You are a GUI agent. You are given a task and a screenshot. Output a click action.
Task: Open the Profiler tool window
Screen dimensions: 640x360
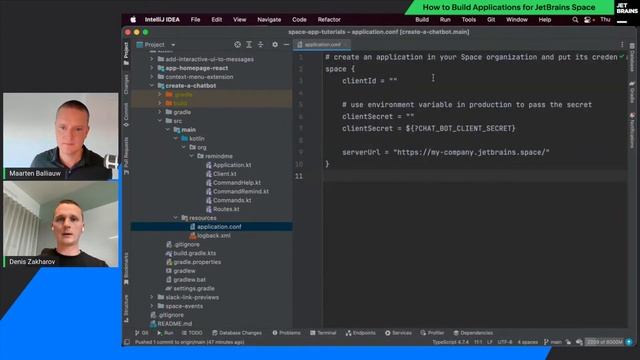tap(432, 333)
